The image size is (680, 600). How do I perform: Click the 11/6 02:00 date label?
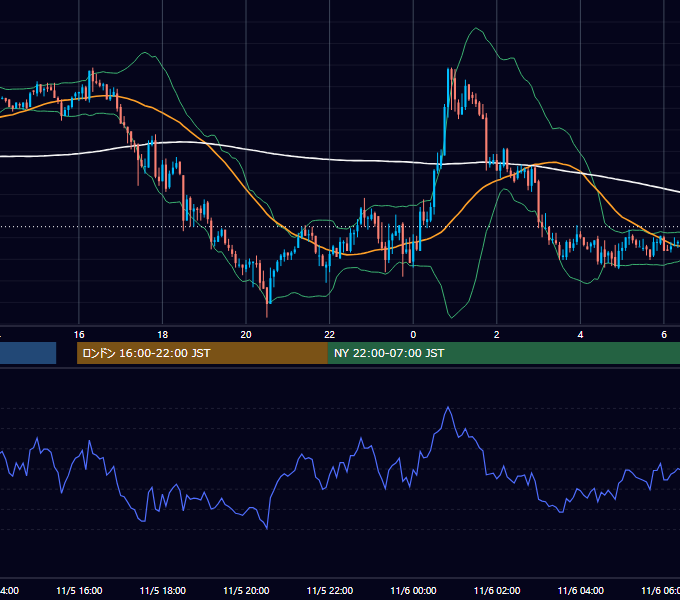point(497,590)
